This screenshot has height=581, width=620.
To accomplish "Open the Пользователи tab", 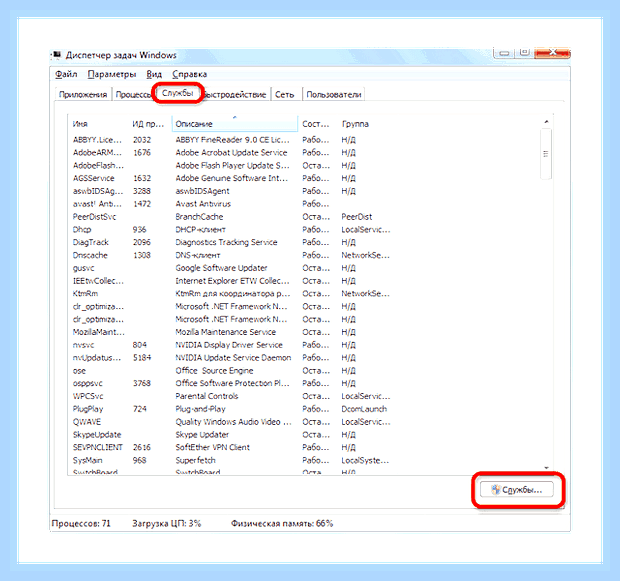I will 334,95.
